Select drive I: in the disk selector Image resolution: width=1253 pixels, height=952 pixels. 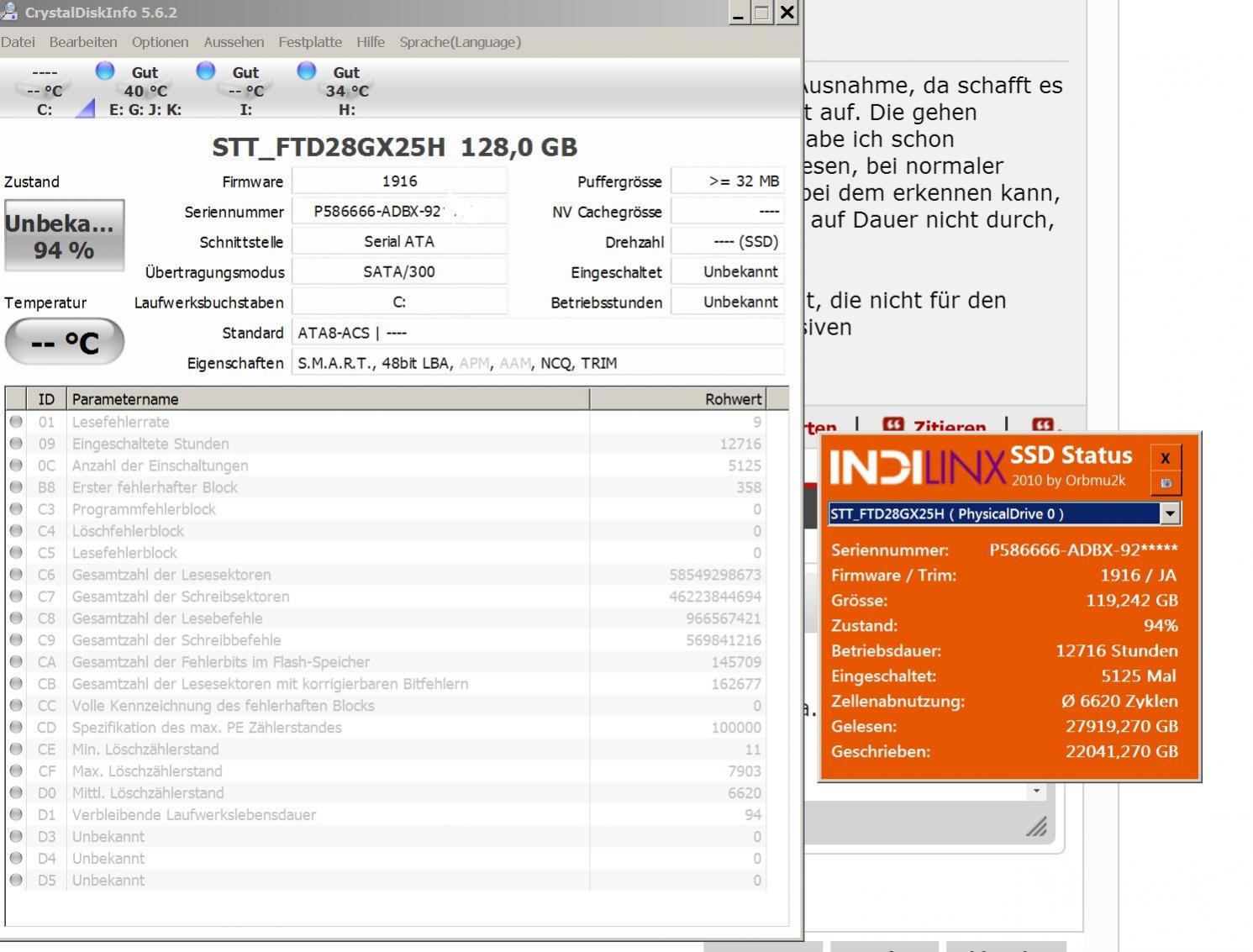245,91
